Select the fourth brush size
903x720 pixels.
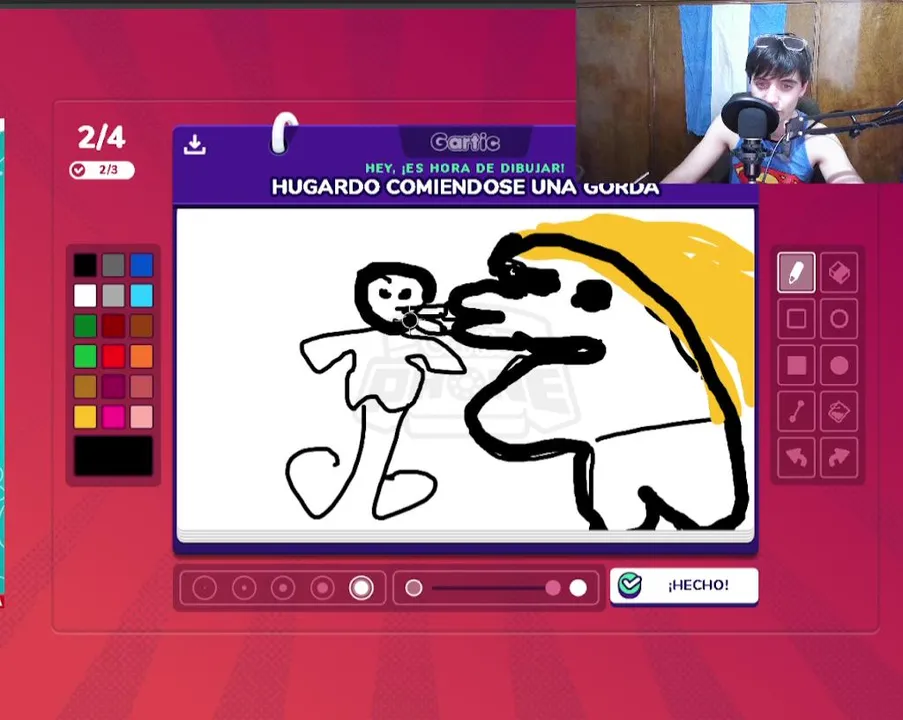click(322, 588)
